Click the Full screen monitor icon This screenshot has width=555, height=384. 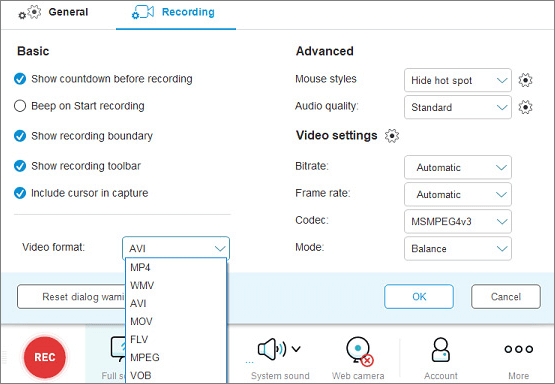pyautogui.click(x=118, y=349)
